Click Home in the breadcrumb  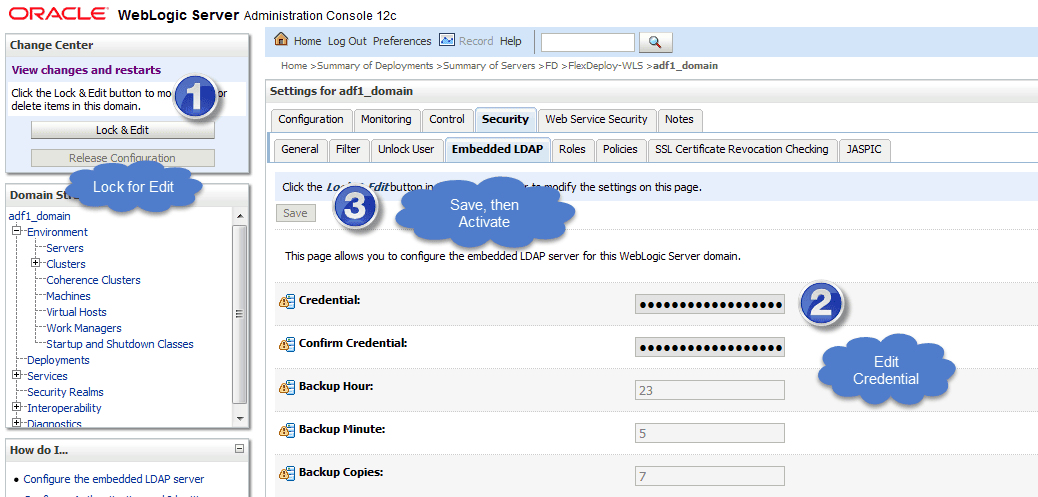[x=294, y=66]
